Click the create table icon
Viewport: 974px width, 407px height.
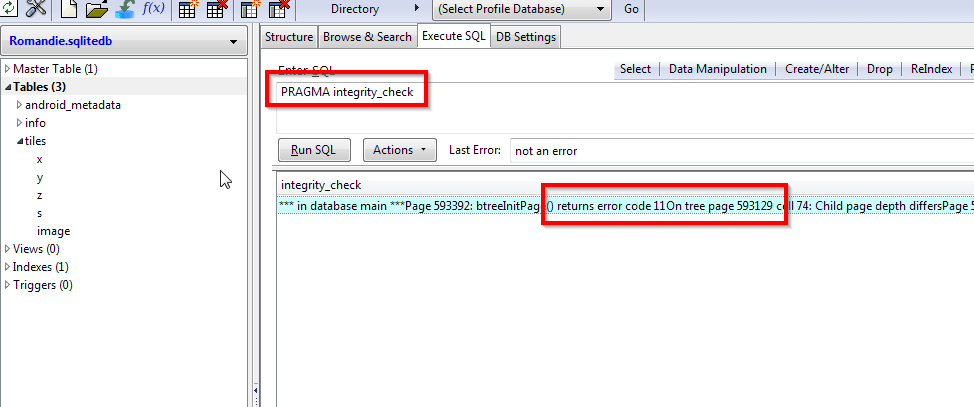coord(187,9)
